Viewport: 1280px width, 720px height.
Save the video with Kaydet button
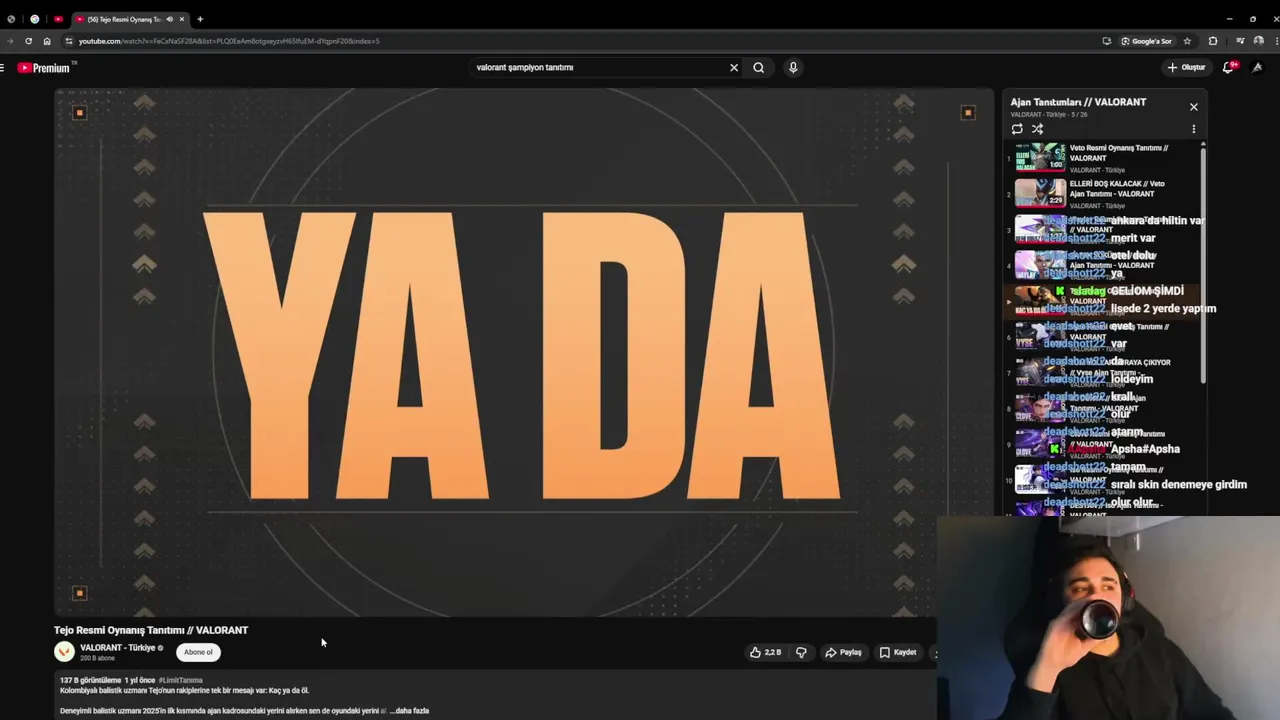(x=898, y=652)
